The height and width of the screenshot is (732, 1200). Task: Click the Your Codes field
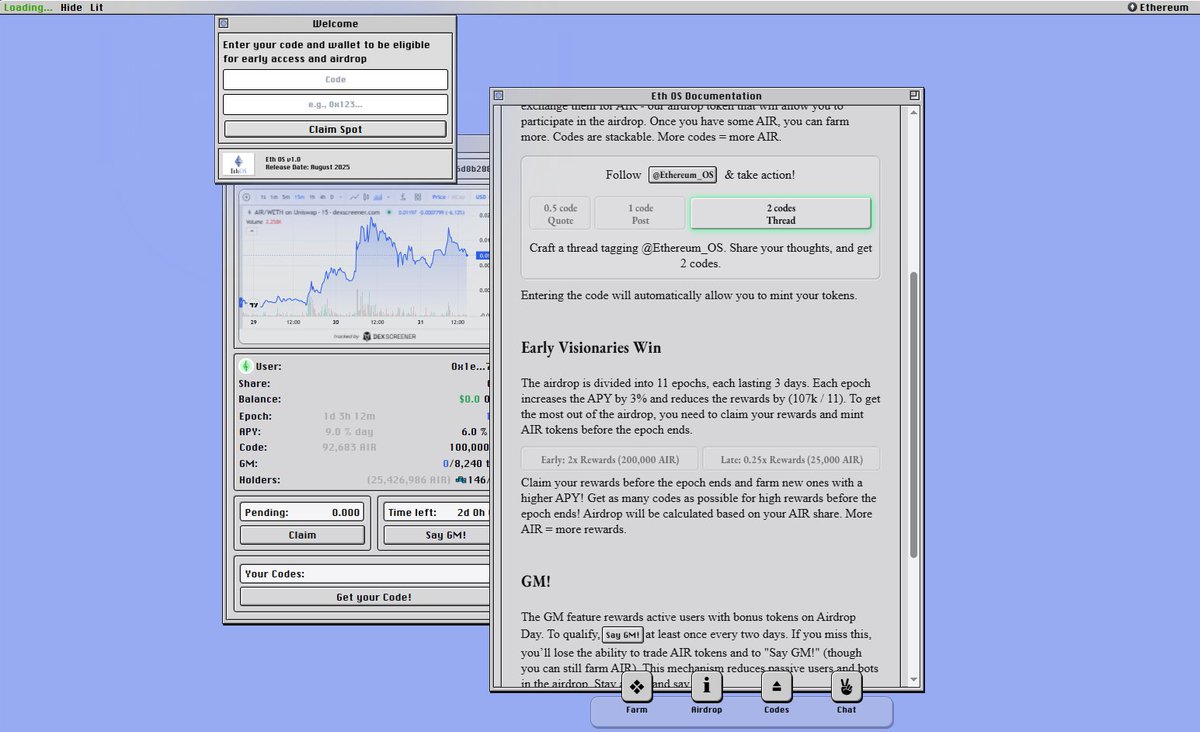tap(364, 574)
